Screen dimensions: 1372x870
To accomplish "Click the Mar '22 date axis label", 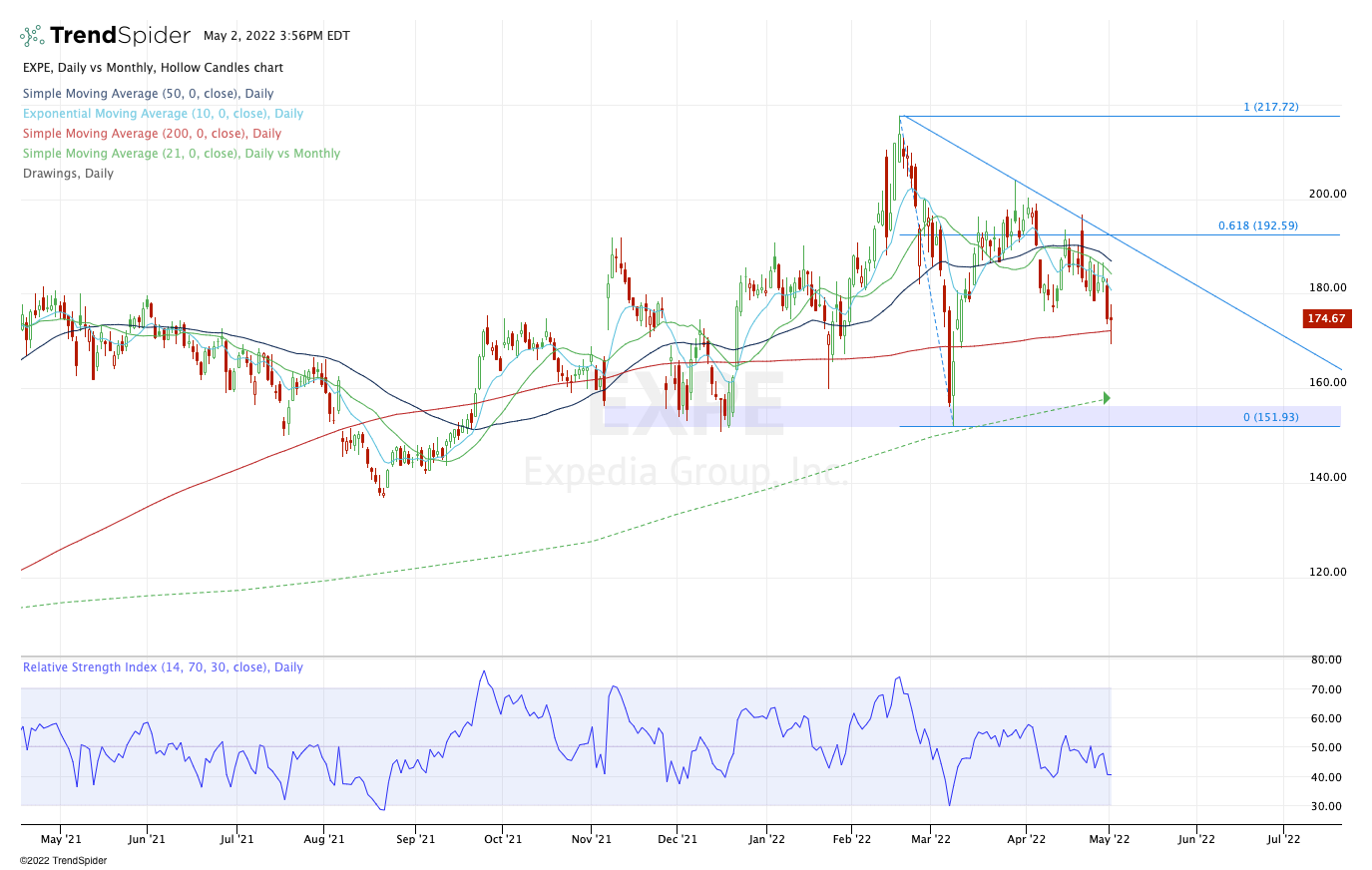I will (x=931, y=839).
